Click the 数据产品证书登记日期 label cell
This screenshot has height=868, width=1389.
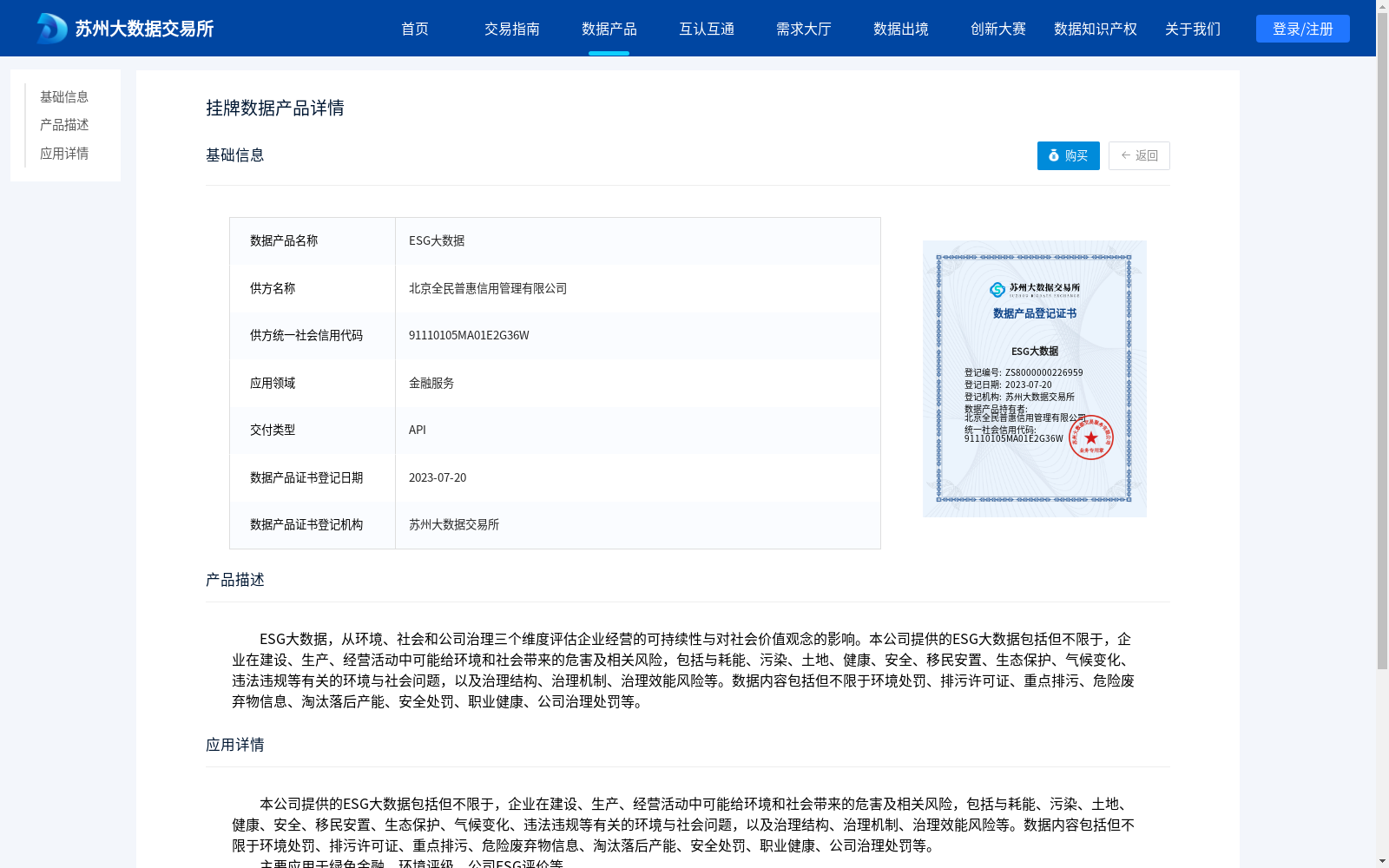(313, 477)
